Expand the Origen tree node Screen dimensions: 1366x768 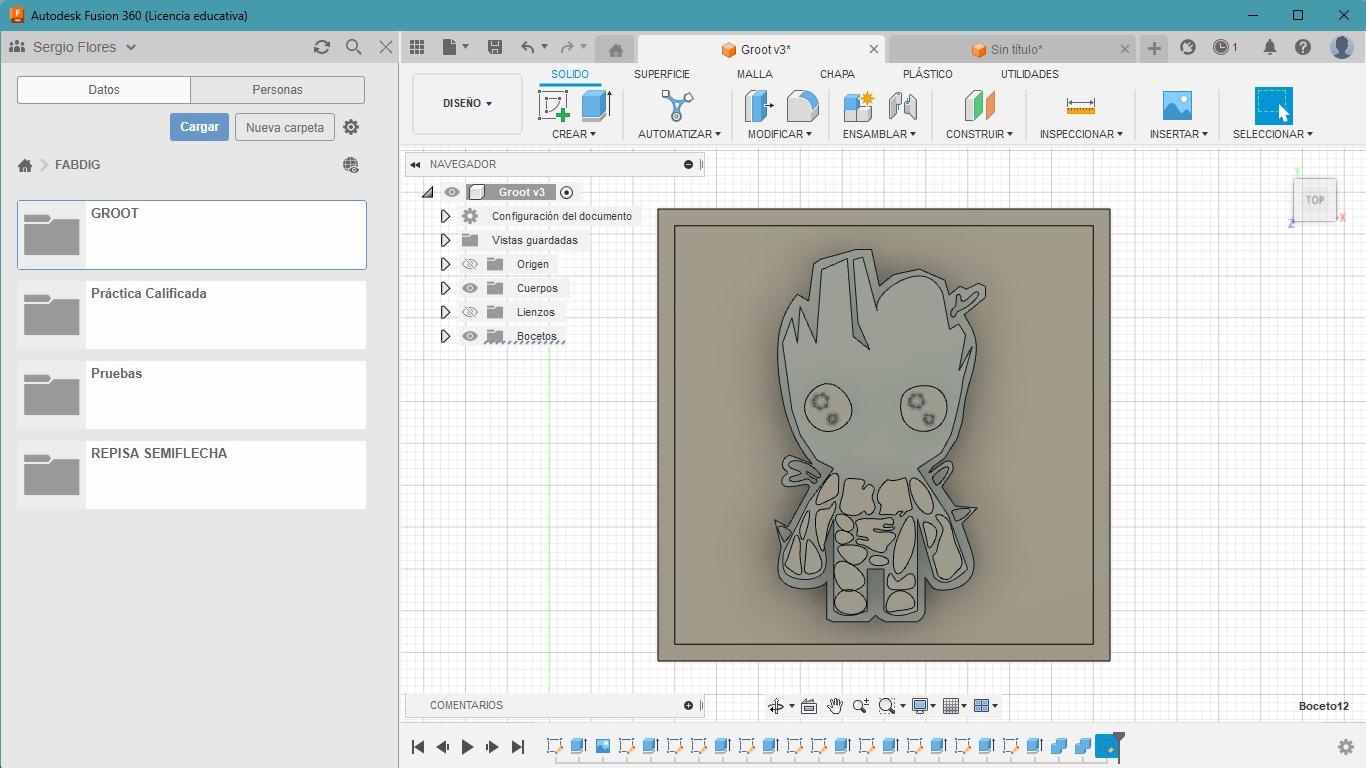coord(445,264)
